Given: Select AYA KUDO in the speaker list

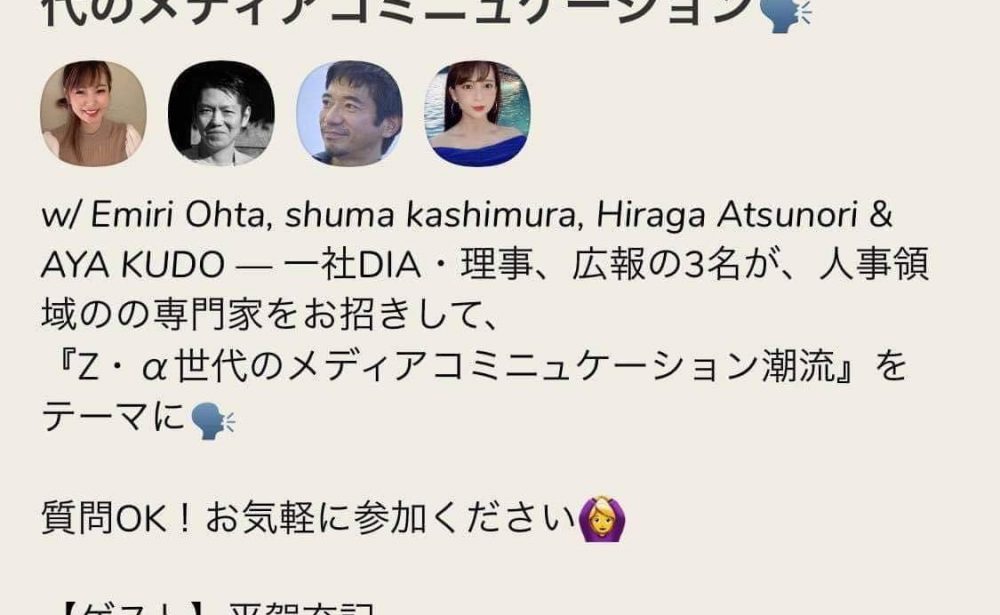Looking at the screenshot, I should pyautogui.click(x=133, y=265).
